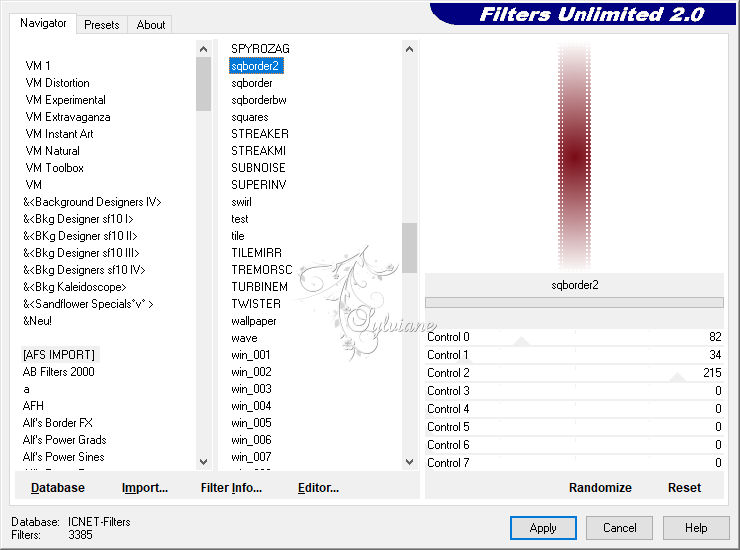Screen dimensions: 740x550
Task: Click the filter list scrollbar thumb
Action: [x=410, y=248]
